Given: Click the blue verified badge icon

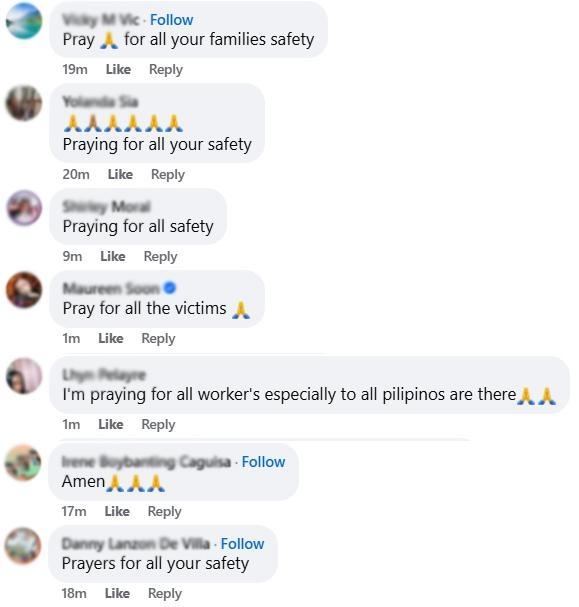Looking at the screenshot, I should (x=170, y=288).
